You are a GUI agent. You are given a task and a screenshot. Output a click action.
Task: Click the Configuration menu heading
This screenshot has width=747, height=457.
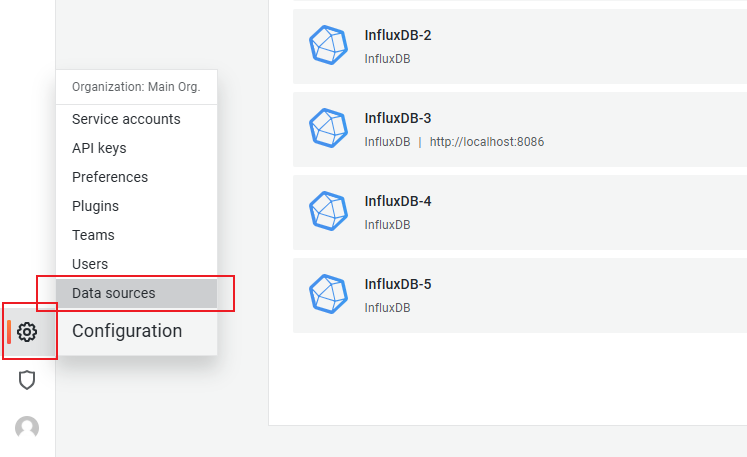[127, 331]
